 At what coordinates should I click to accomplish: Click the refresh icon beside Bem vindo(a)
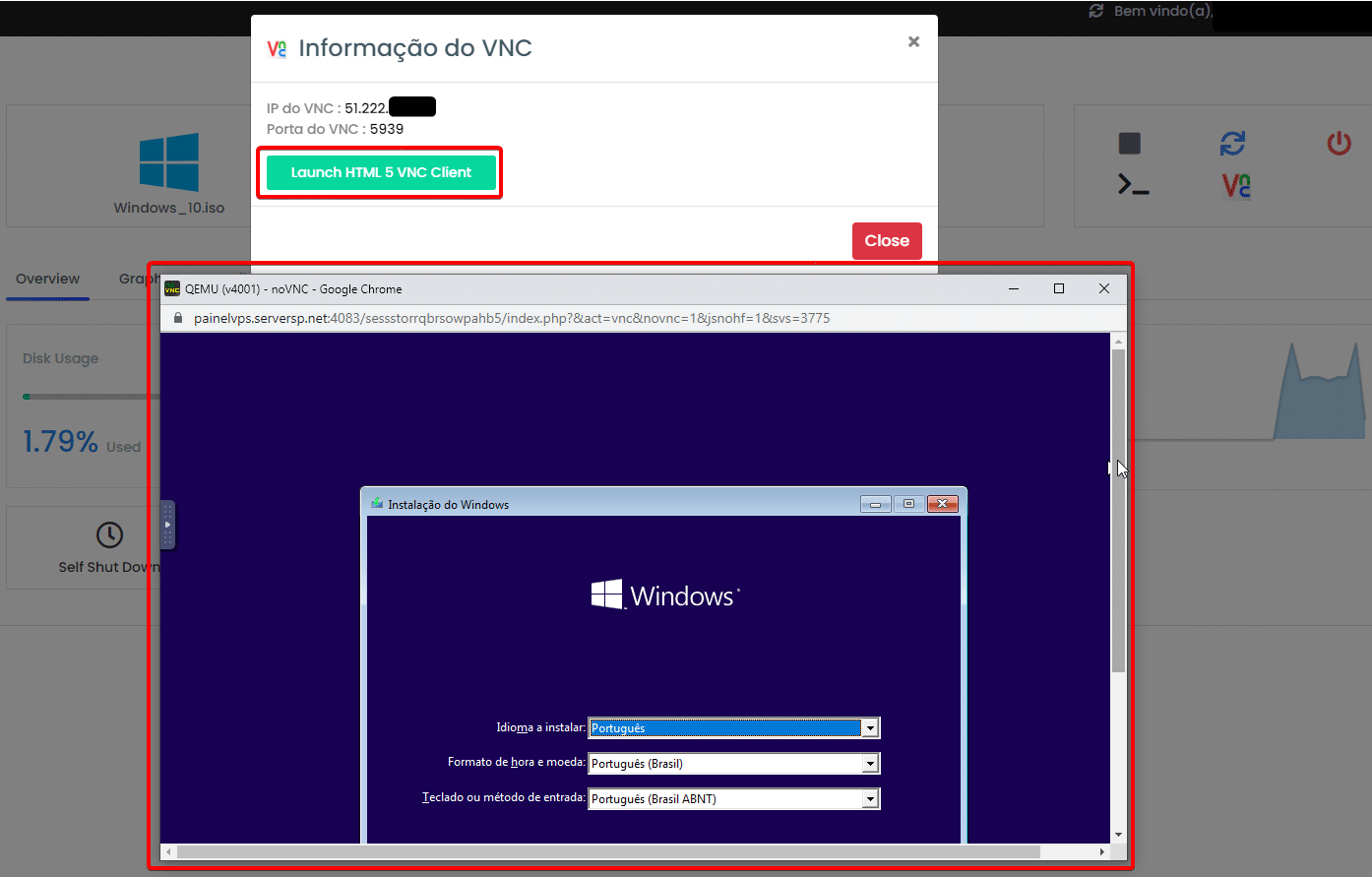point(1095,11)
